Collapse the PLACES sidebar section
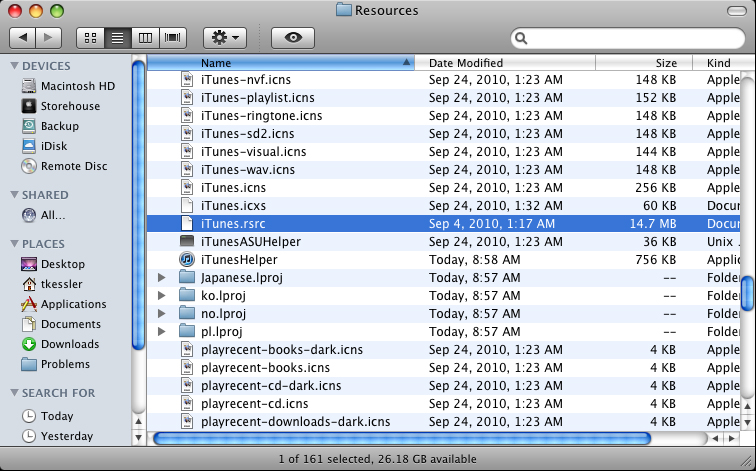The image size is (756, 471). (x=14, y=244)
